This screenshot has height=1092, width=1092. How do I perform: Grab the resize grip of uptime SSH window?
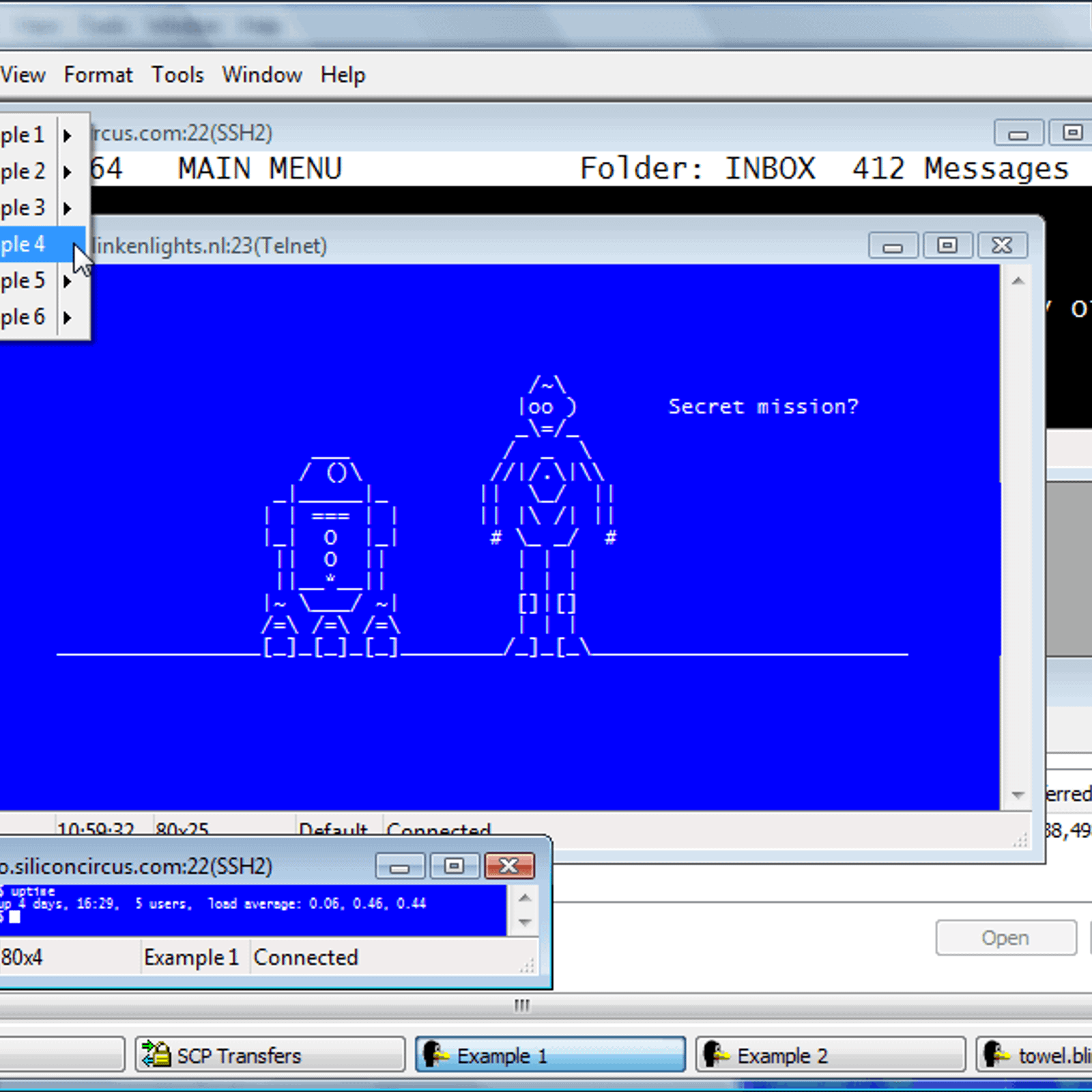pyautogui.click(x=527, y=966)
